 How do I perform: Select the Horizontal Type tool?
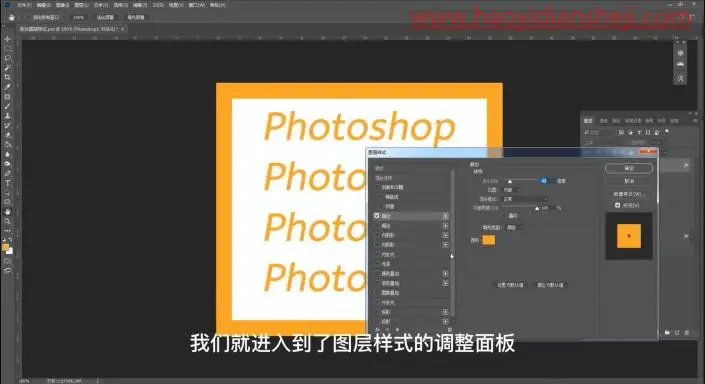7,183
